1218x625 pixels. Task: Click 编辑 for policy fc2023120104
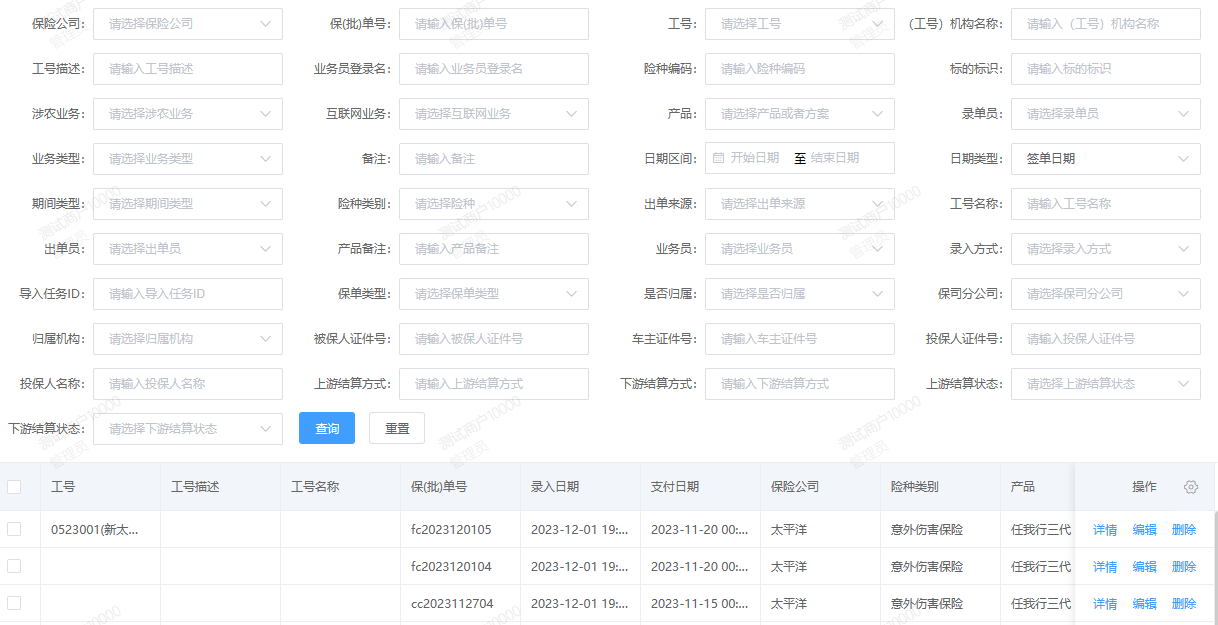click(1144, 567)
